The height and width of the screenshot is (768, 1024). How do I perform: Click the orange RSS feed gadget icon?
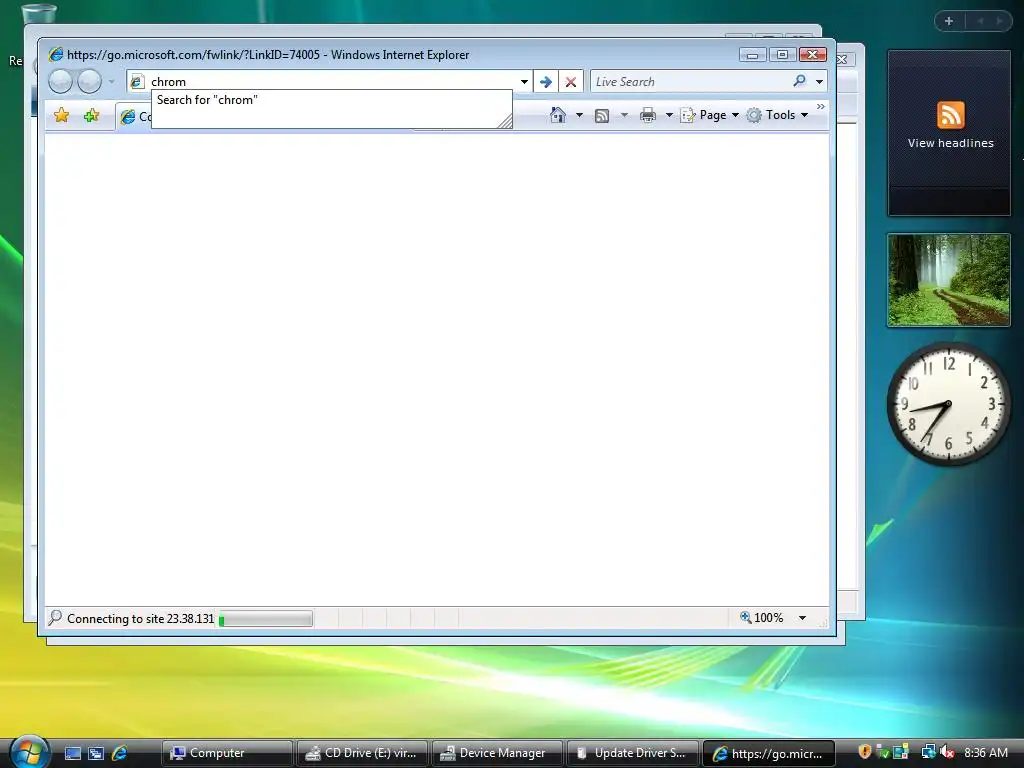(950, 115)
